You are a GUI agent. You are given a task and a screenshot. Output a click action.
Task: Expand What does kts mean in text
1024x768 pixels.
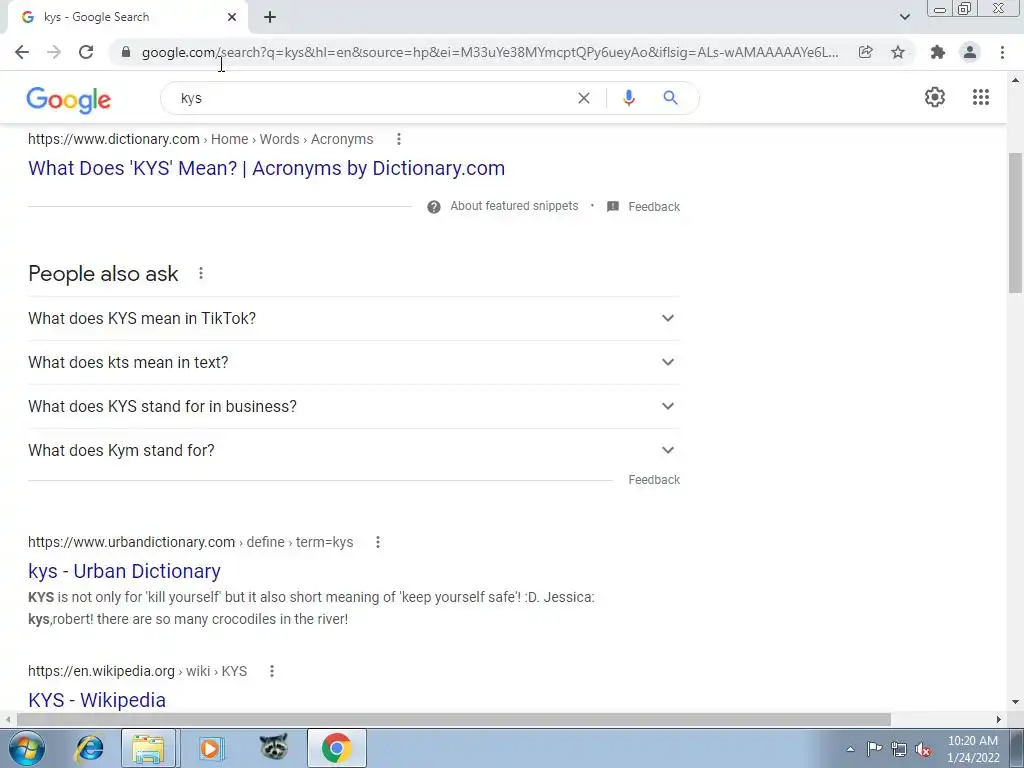353,362
